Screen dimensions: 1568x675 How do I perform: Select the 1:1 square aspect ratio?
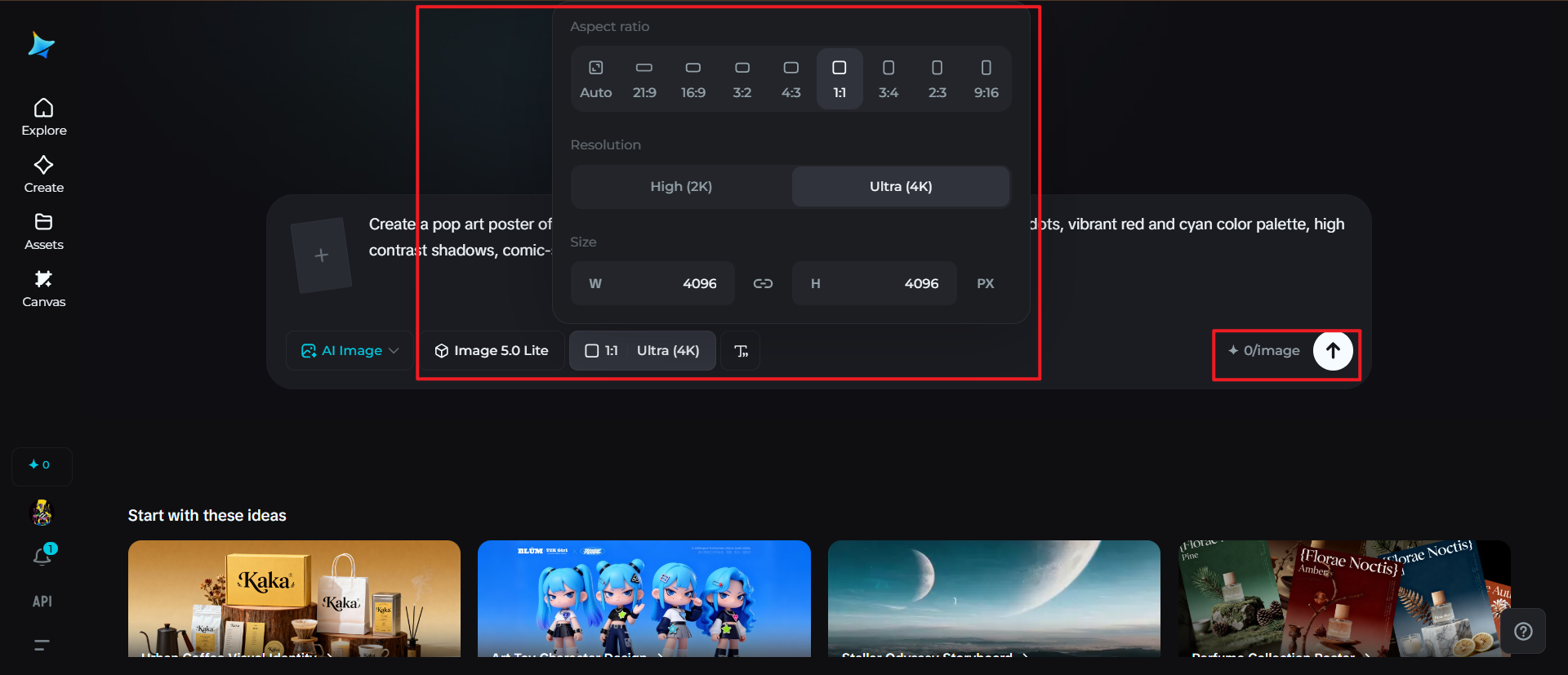click(x=840, y=78)
